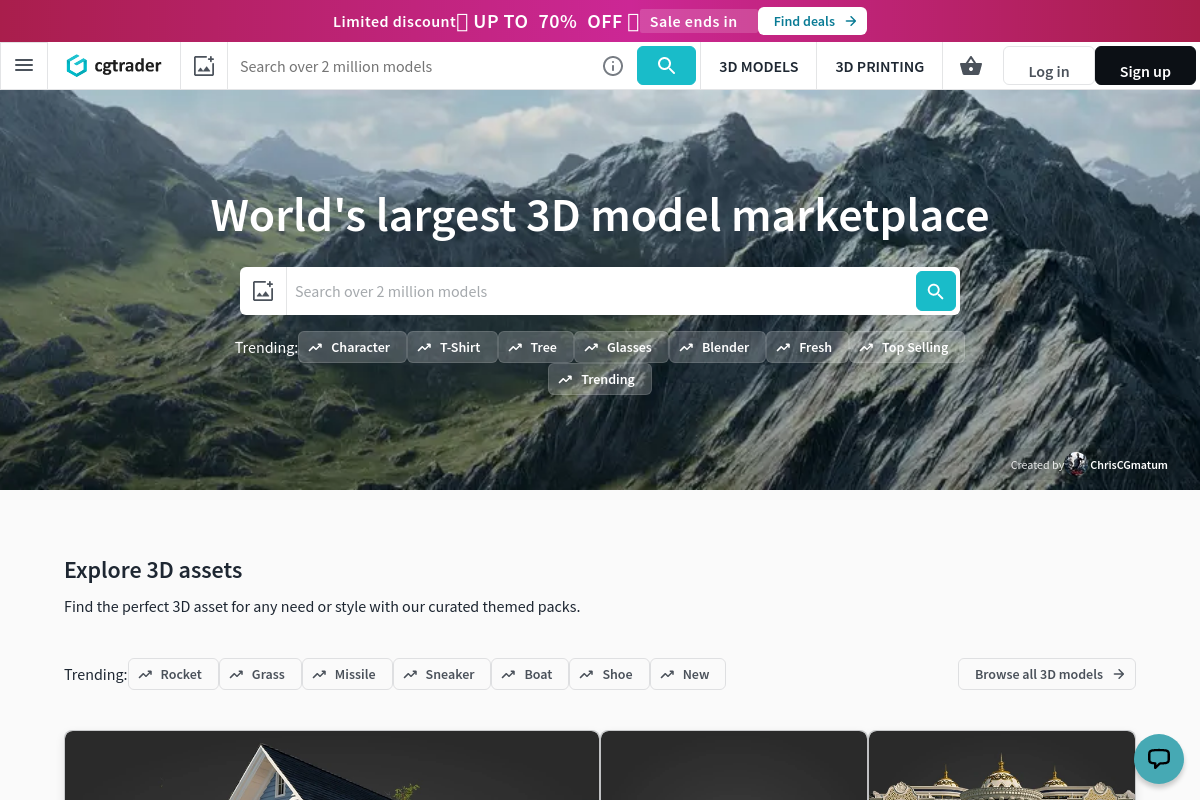The width and height of the screenshot is (1200, 800).
Task: Select the New trending tag
Action: click(x=688, y=674)
